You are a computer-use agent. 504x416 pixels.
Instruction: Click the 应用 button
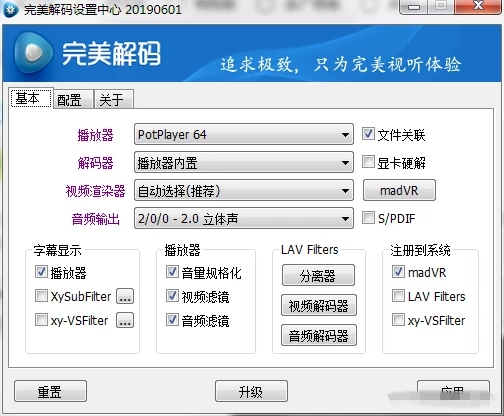[x=453, y=391]
